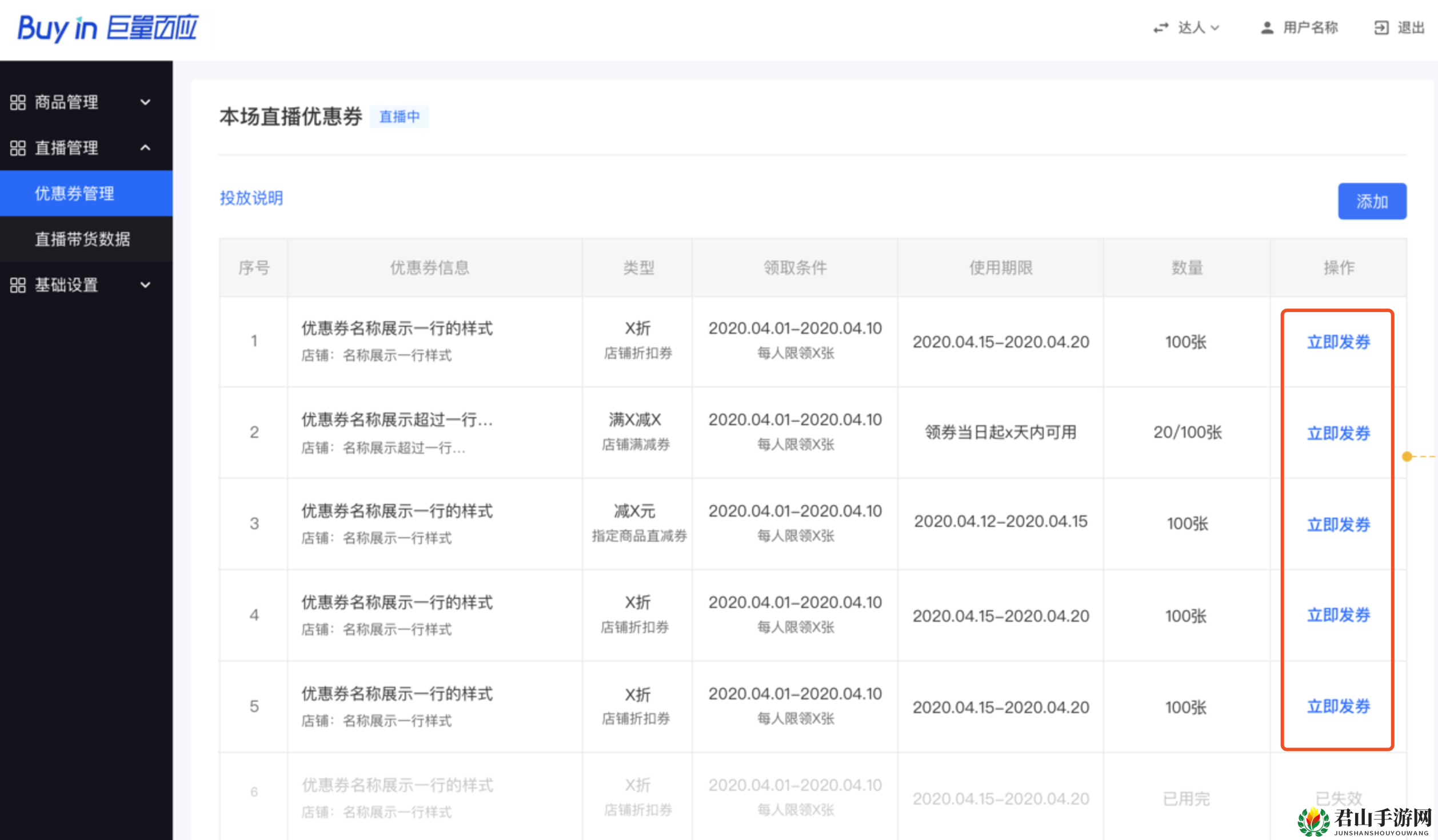Click the switch-role arrows icon beside 达人
Screen dimensions: 1438x840
coord(1160,27)
